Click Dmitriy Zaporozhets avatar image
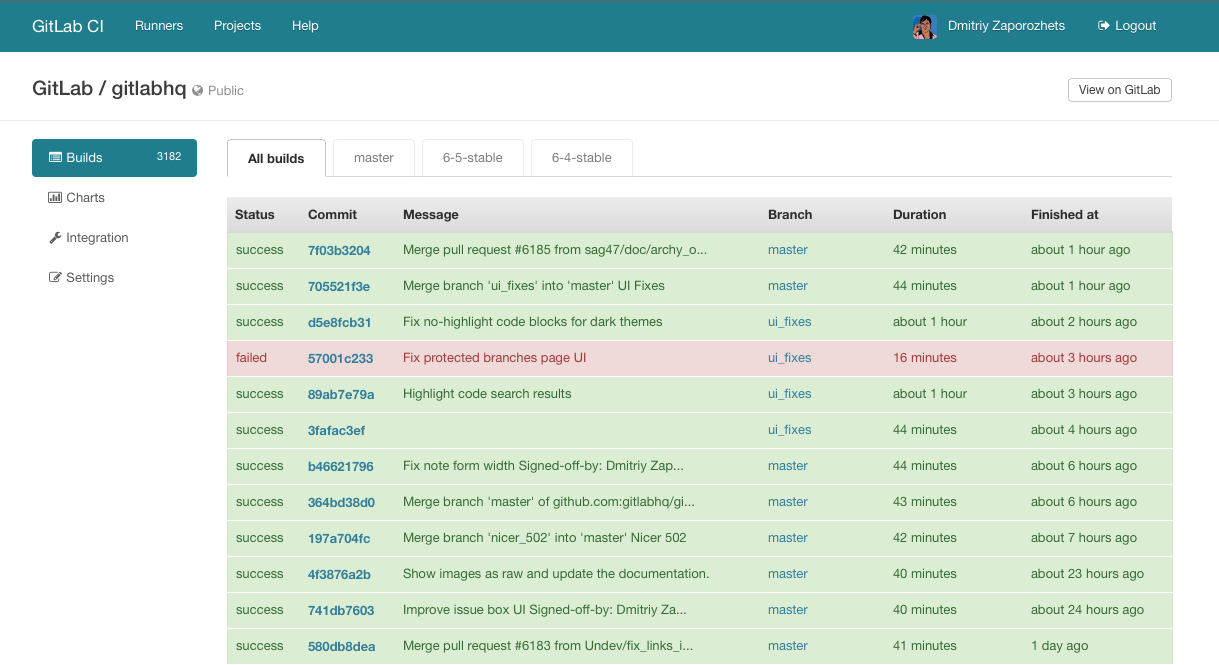This screenshot has height=665, width=1219. (x=924, y=27)
